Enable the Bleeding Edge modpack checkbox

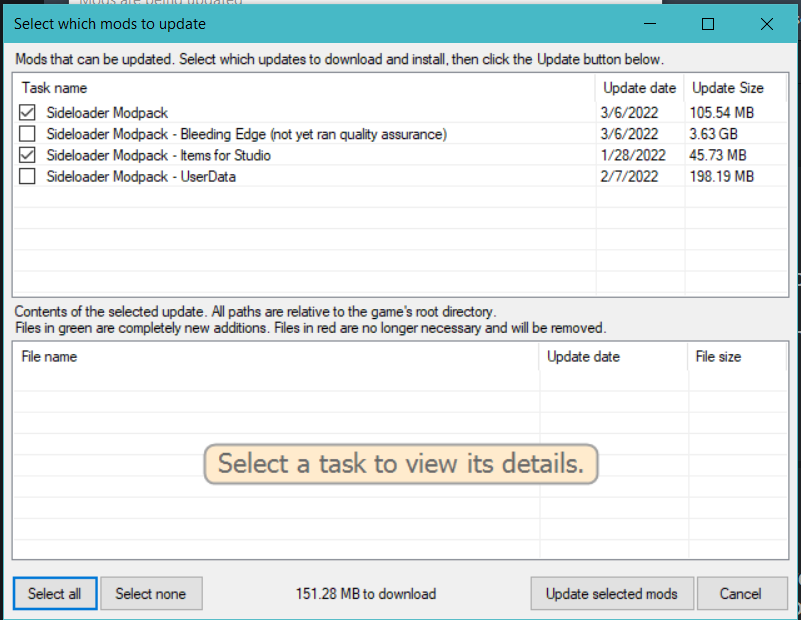(x=27, y=134)
